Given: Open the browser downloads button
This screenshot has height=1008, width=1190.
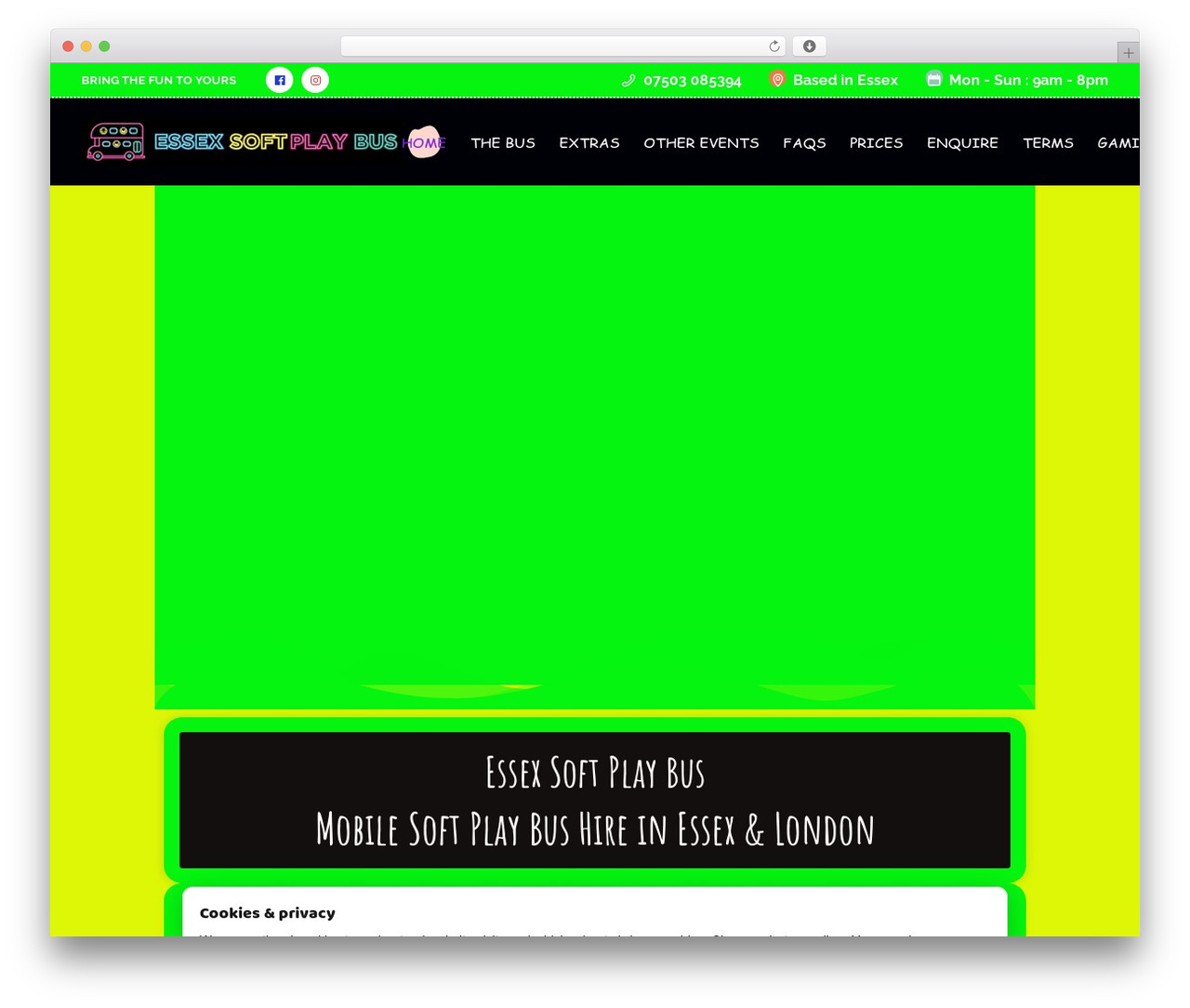Looking at the screenshot, I should pos(809,46).
